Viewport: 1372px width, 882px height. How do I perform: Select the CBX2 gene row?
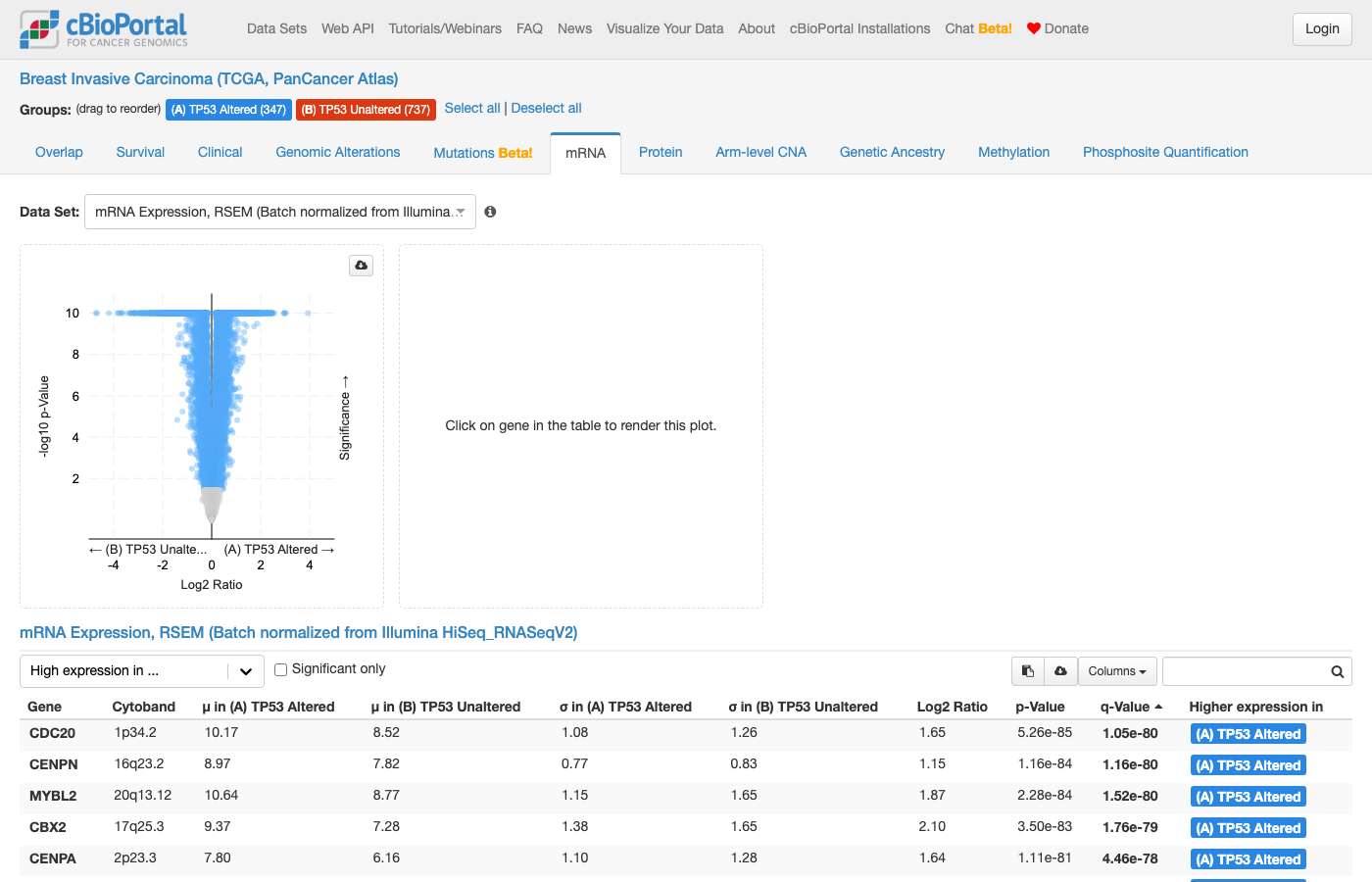pos(685,827)
